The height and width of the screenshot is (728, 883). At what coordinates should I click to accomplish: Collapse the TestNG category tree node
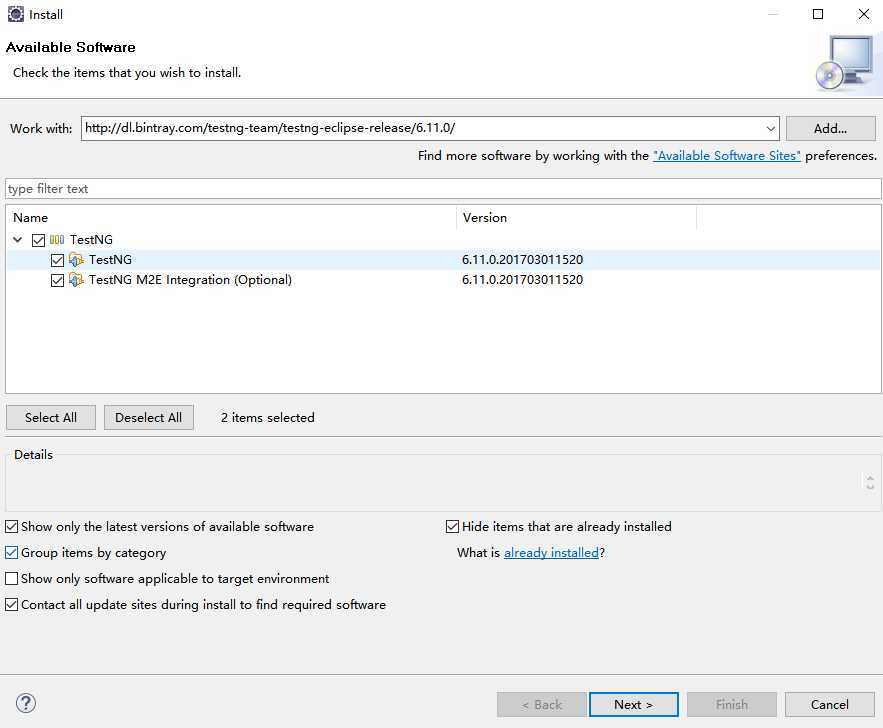coord(18,240)
